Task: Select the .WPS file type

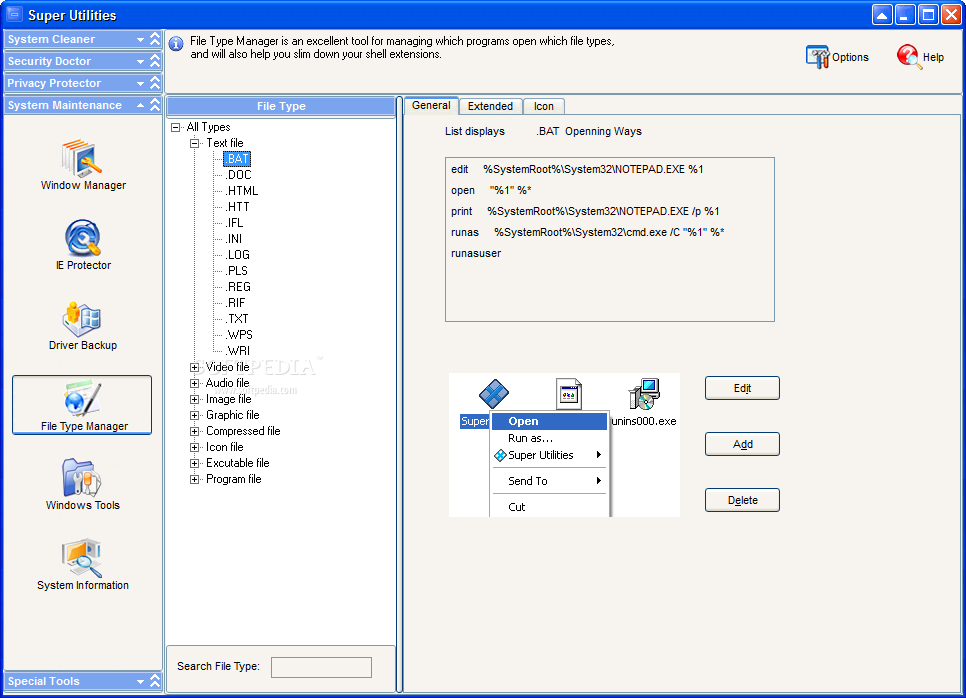Action: click(x=239, y=335)
